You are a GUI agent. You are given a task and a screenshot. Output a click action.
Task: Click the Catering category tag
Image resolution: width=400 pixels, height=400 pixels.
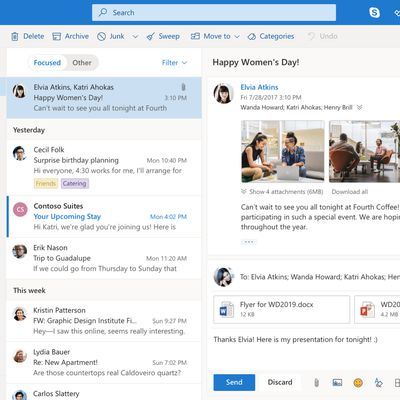pos(75,183)
